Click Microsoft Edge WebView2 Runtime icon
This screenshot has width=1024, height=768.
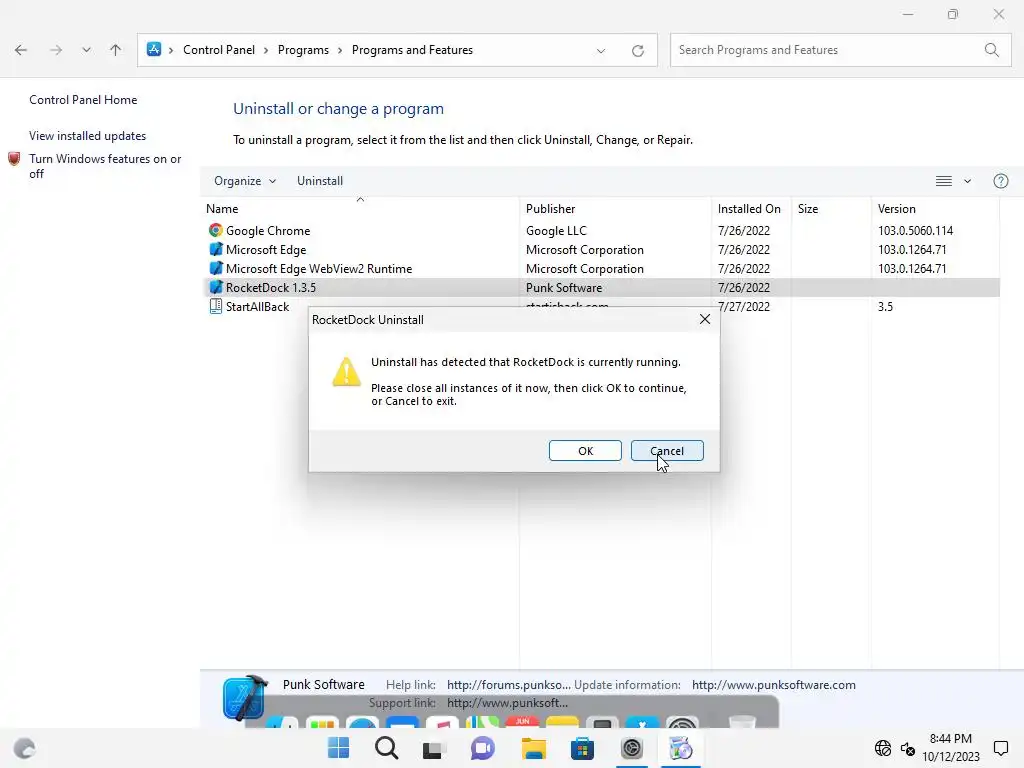pyautogui.click(x=216, y=268)
